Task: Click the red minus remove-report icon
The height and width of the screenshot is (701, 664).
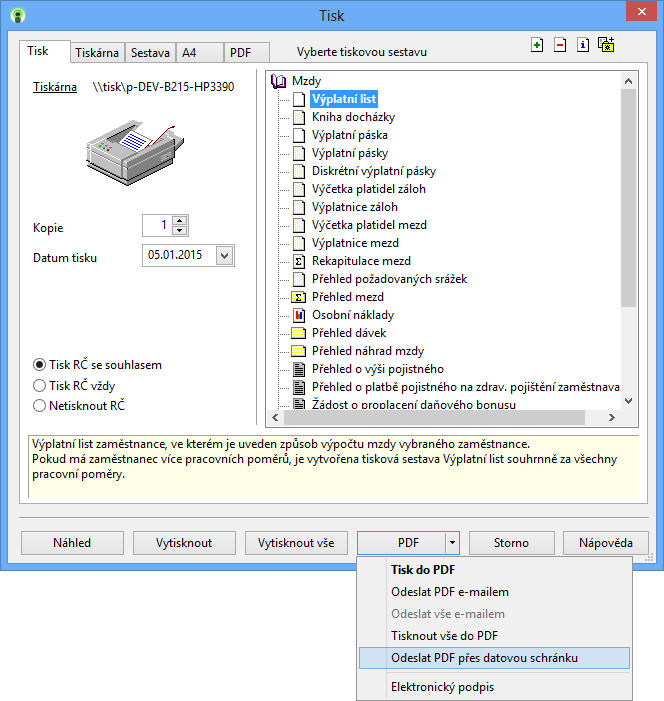Action: click(560, 45)
